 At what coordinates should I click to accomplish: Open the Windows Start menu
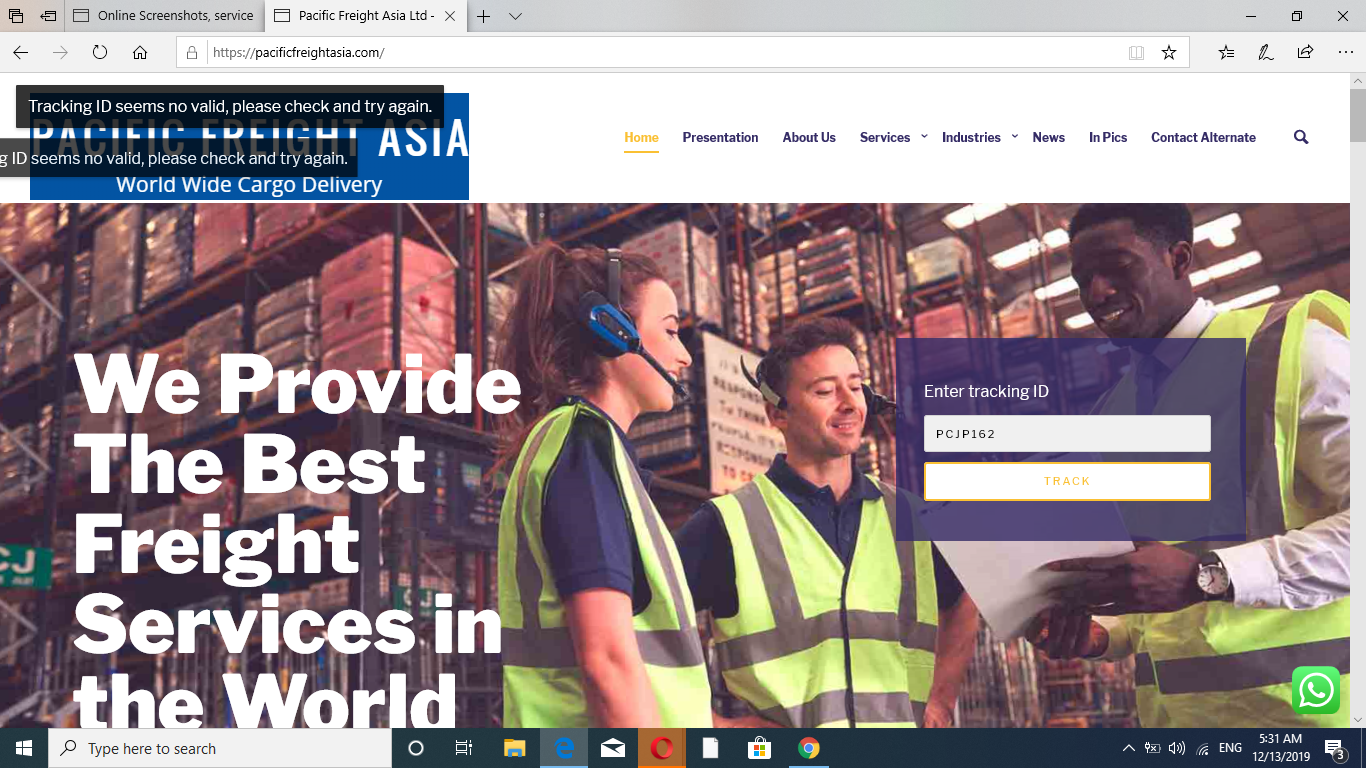[x=24, y=748]
